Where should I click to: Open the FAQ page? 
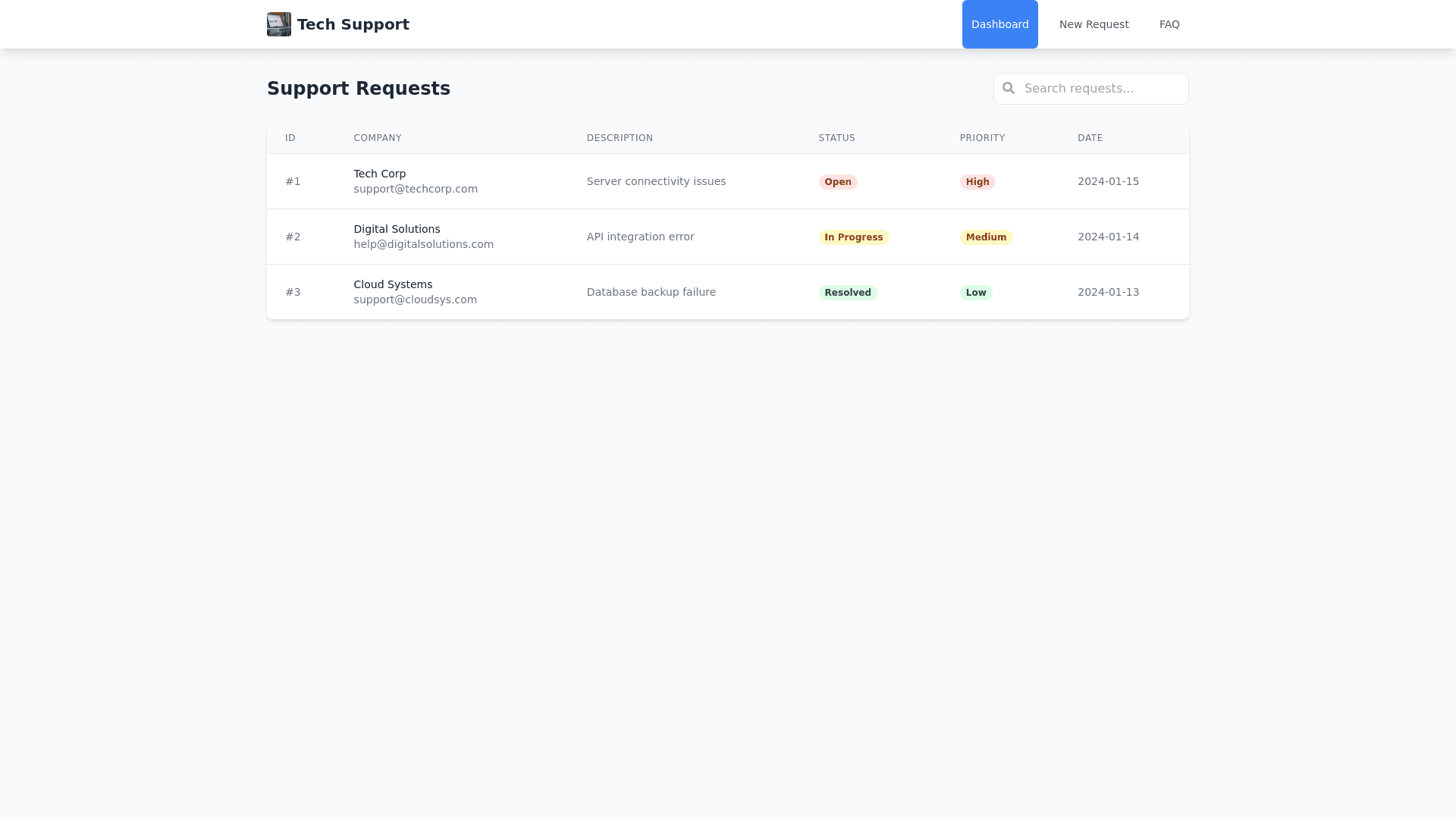click(1169, 24)
